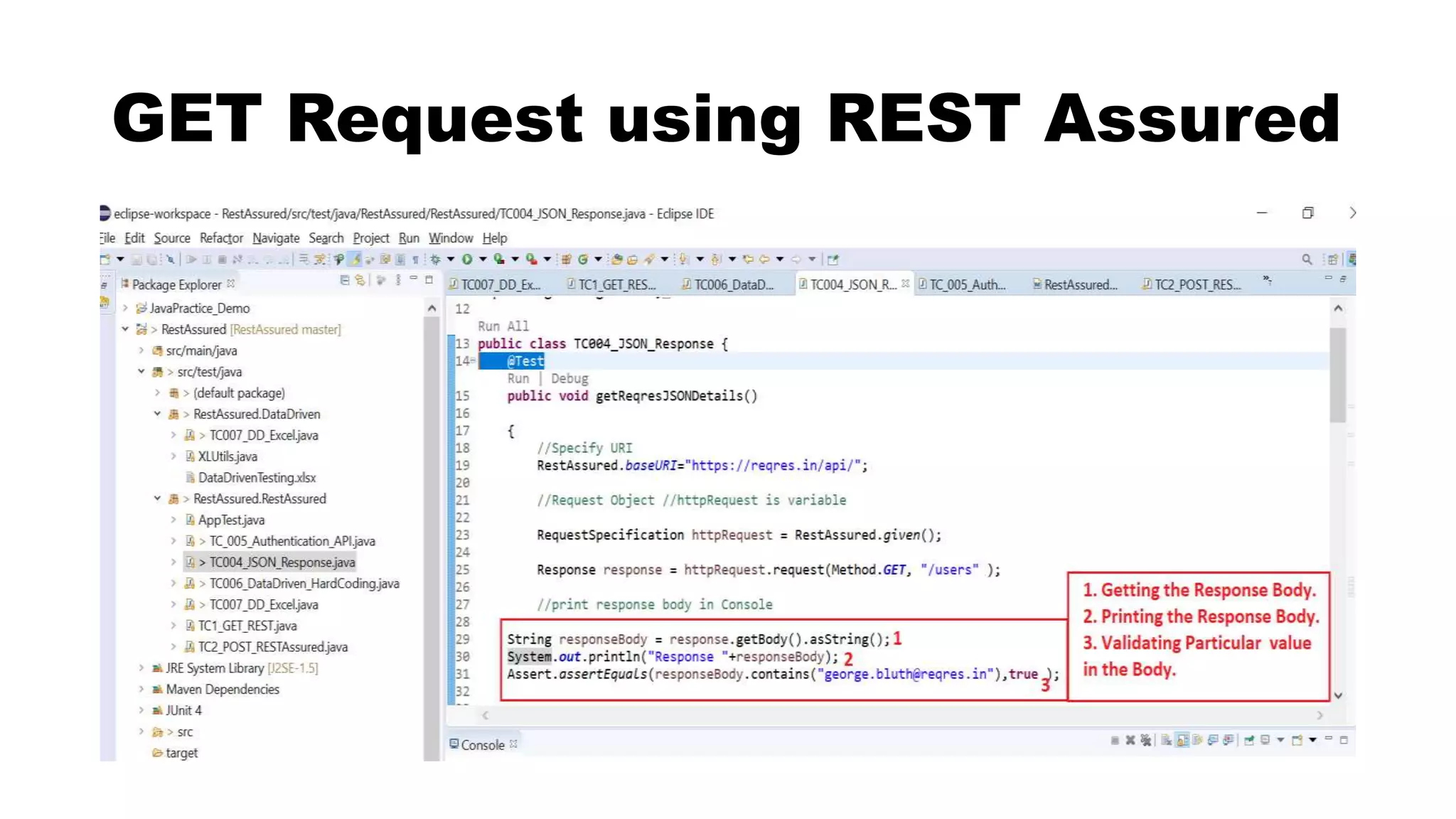Click Clear Console icon
Screen dimensions: 1456x819
pos(1166,741)
